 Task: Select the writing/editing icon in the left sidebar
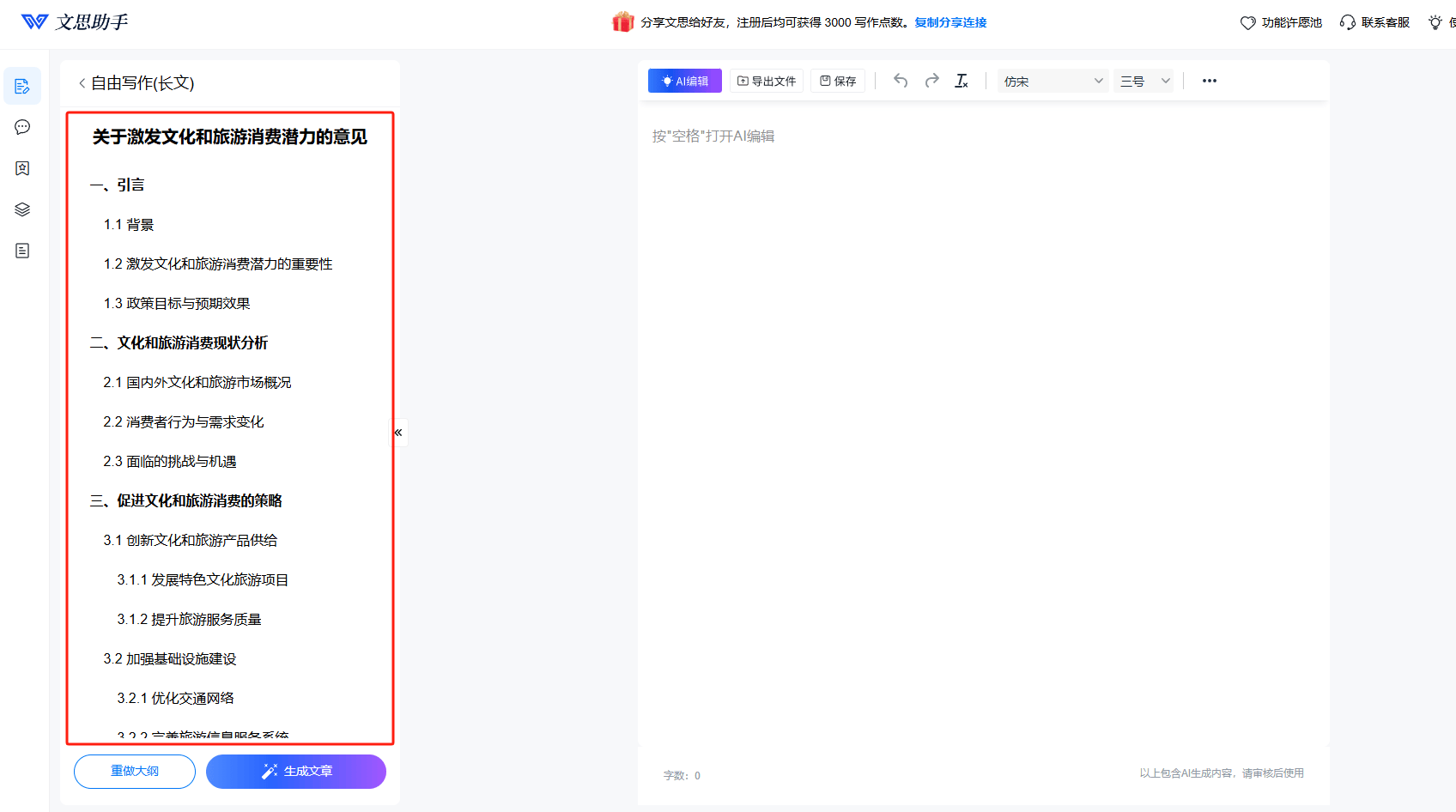point(22,86)
